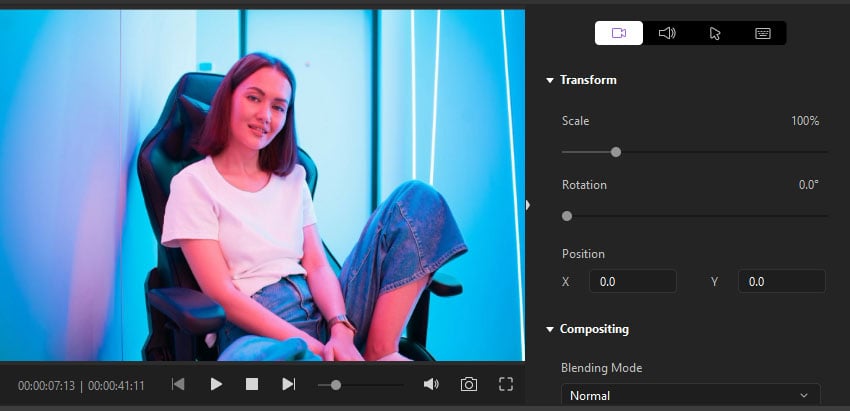Select the keyboard properties tab icon

tap(763, 33)
